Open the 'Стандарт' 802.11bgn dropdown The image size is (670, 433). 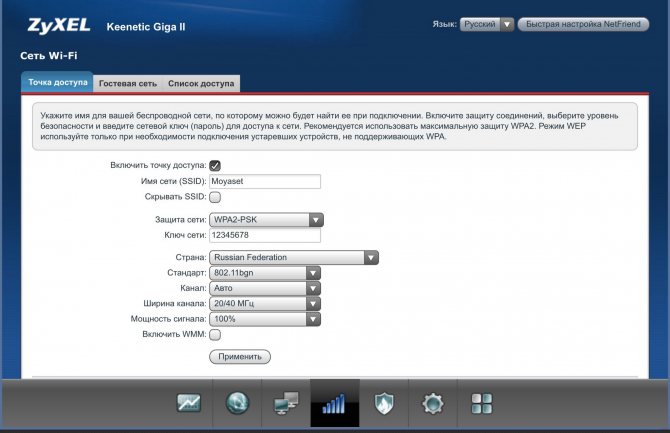click(x=264, y=273)
